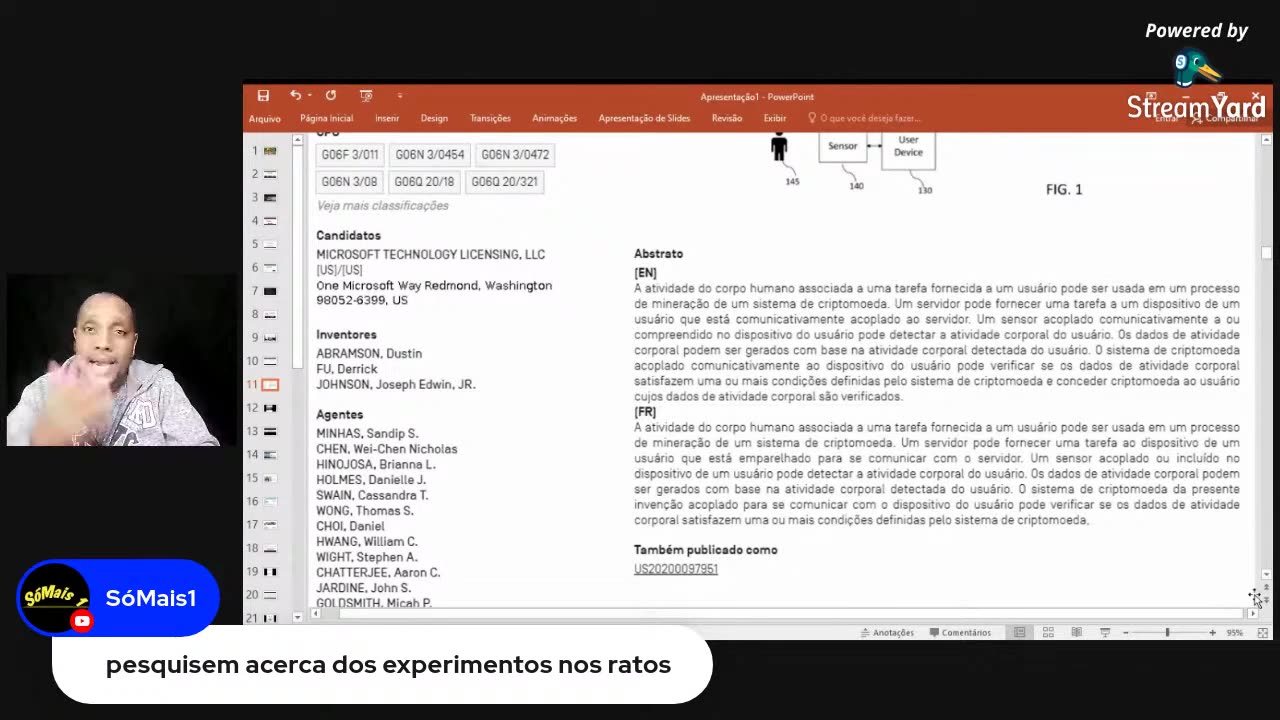Click horizontal scrollbar right arrow
The image size is (1280, 720).
(1251, 614)
